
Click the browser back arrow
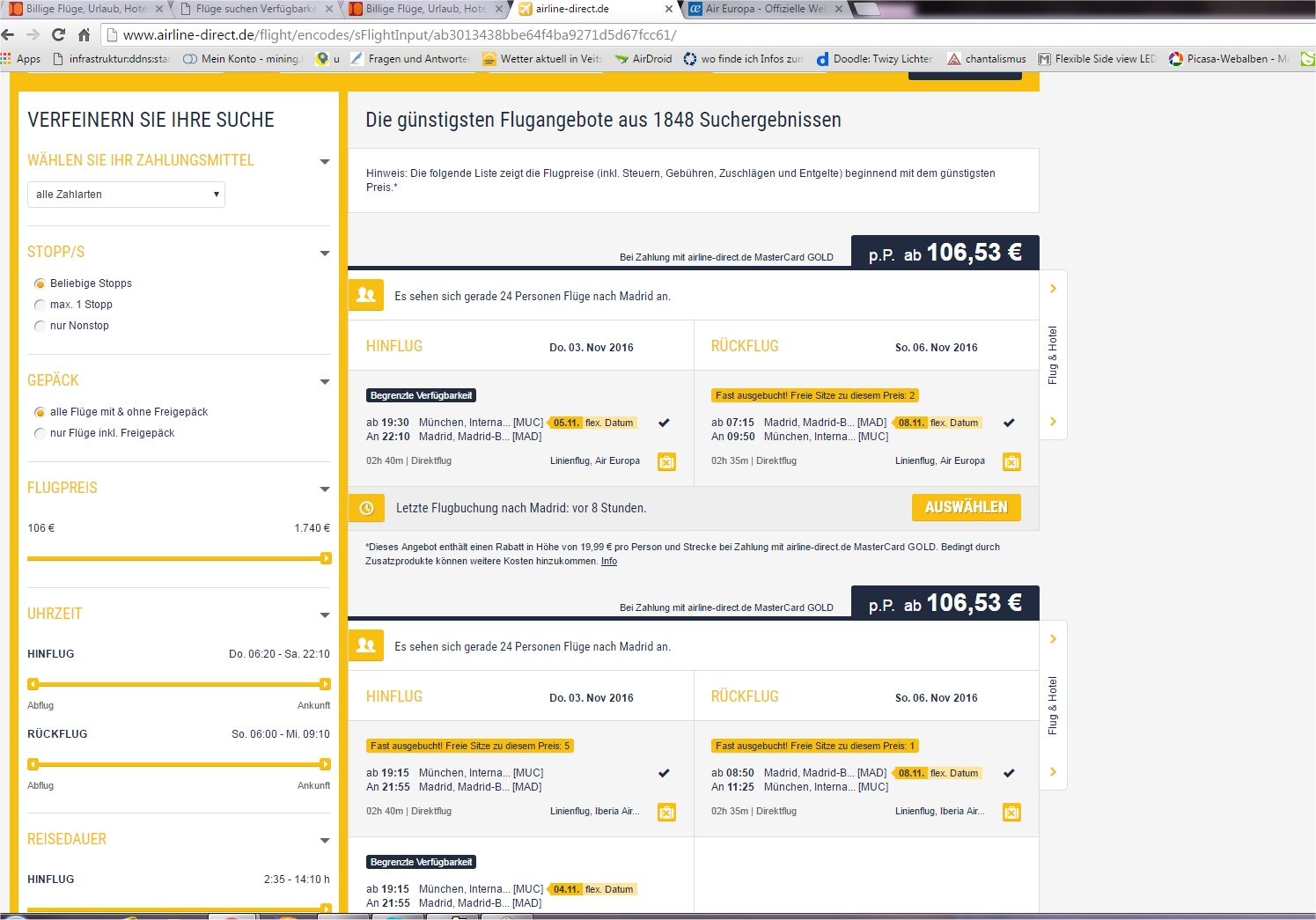(x=9, y=35)
